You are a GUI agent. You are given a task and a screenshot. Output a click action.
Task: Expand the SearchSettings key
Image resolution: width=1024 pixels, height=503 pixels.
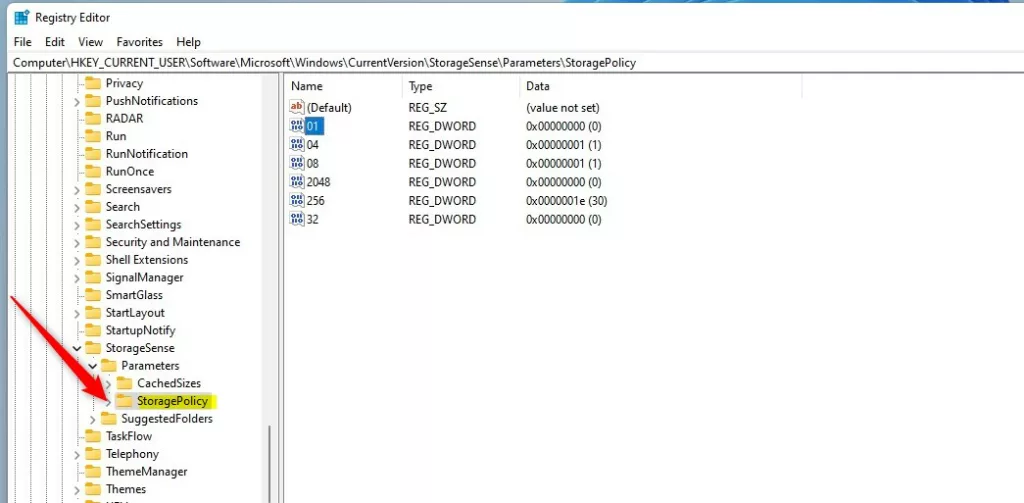77,225
